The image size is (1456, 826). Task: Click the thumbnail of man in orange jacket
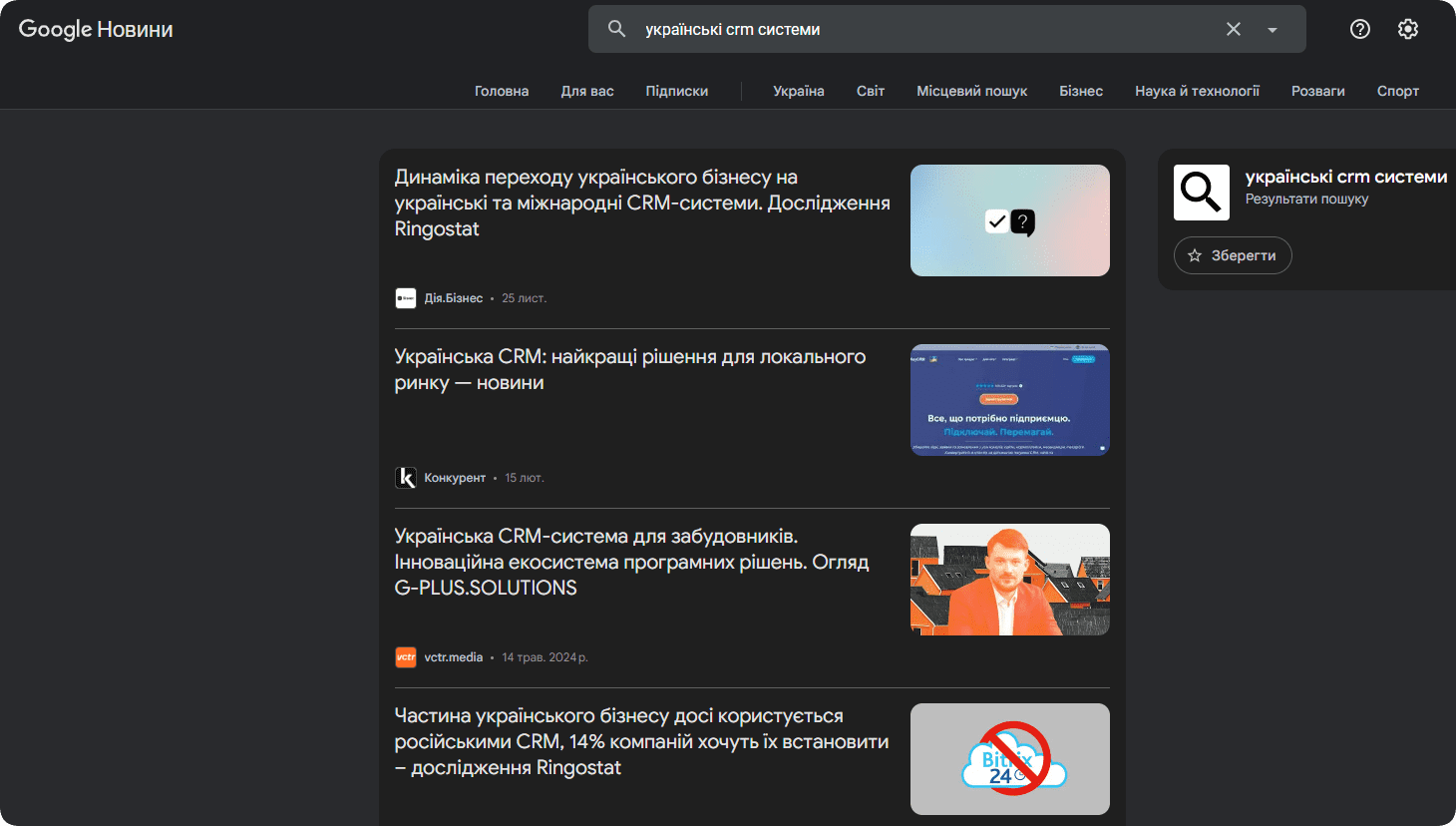[x=1010, y=580]
